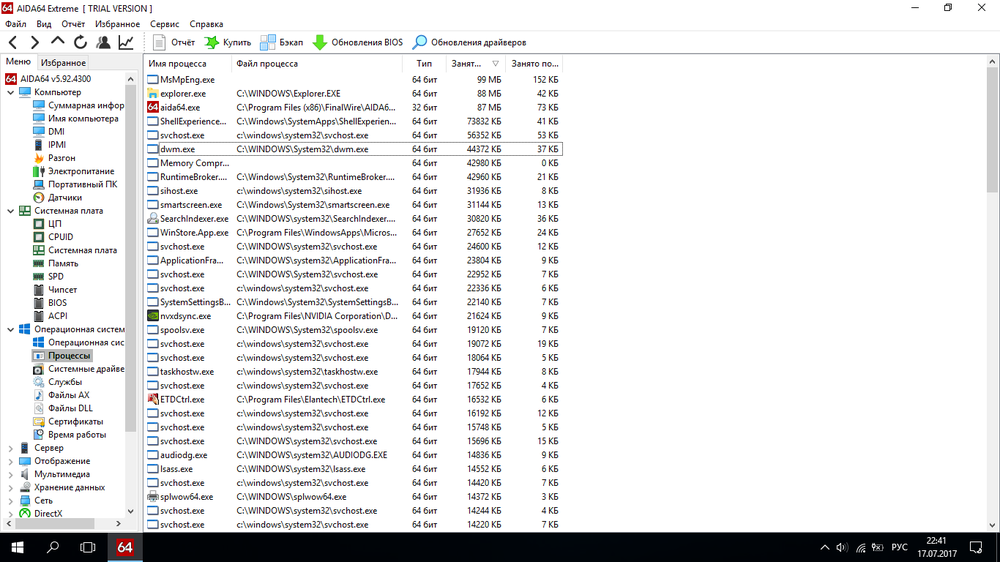The height and width of the screenshot is (562, 1000).
Task: Click the Отчёт report toolbar button
Action: tap(174, 42)
